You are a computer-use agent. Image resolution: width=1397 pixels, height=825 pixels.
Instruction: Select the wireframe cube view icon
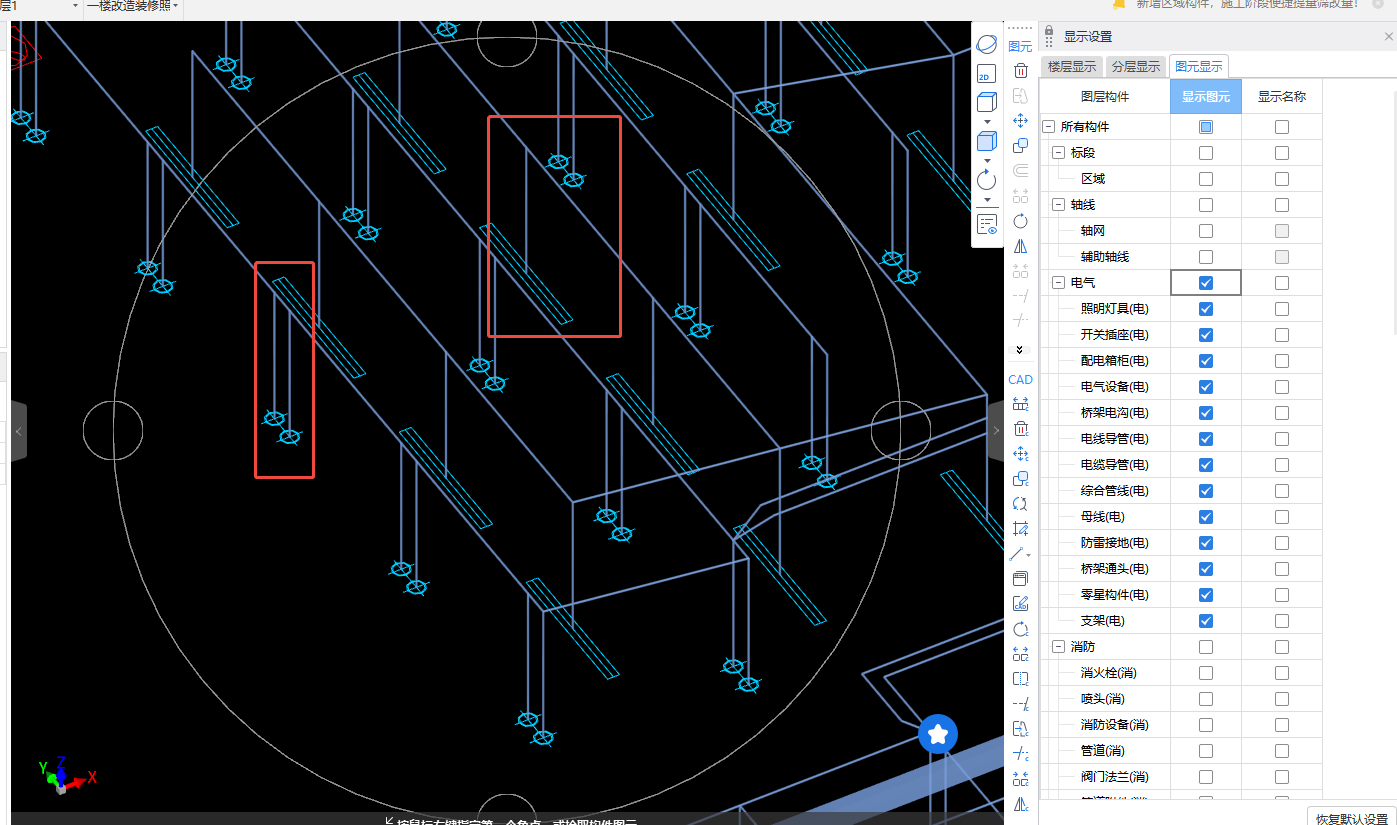click(x=986, y=102)
